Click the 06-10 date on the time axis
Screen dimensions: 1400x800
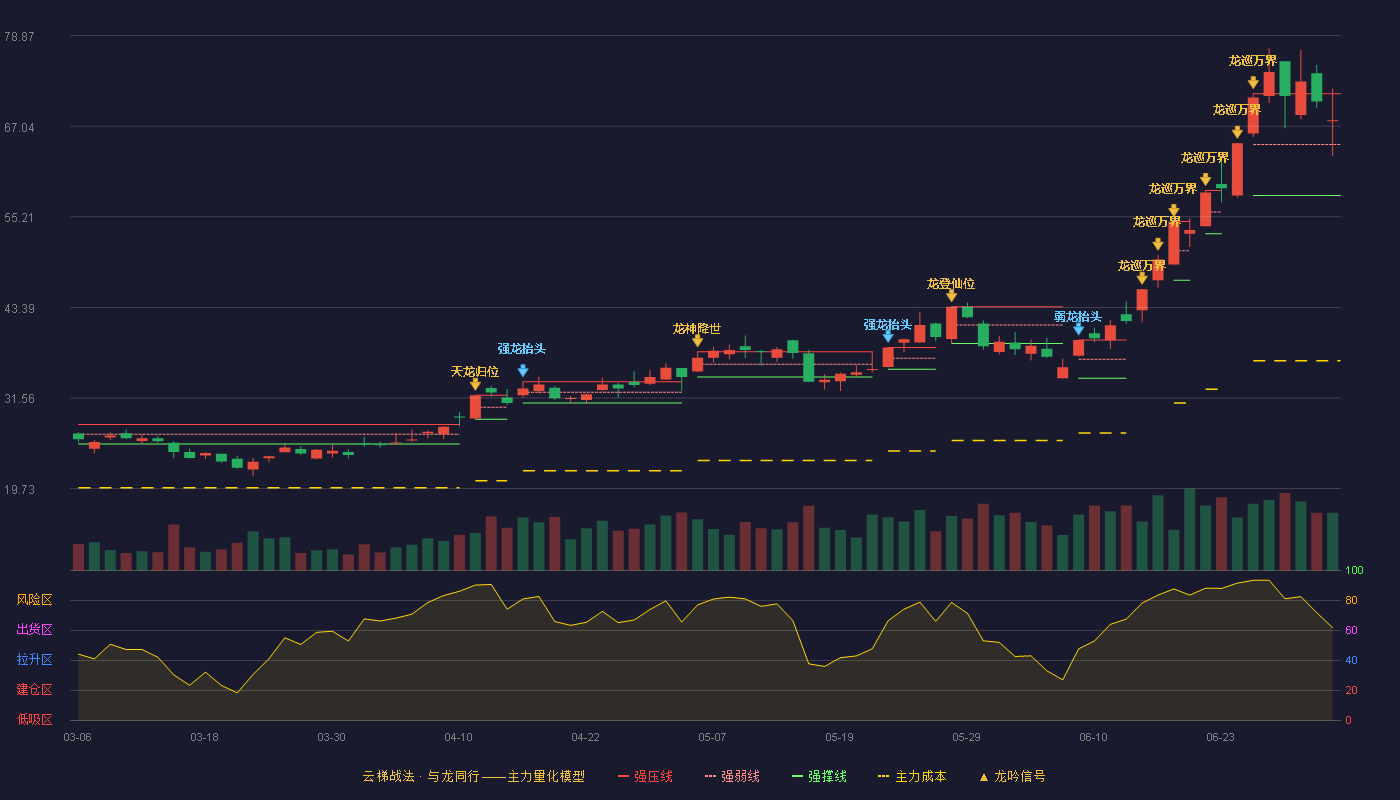pyautogui.click(x=1093, y=737)
